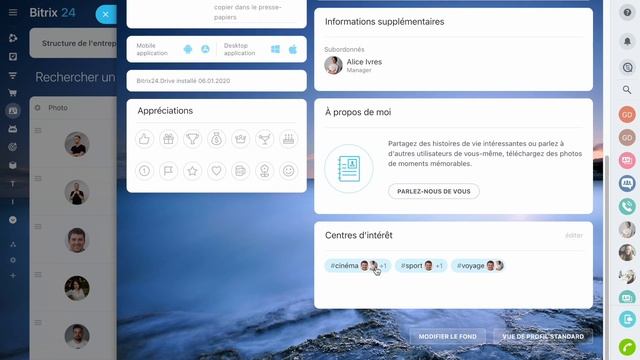The image size is (640, 360).
Task: Open the pink video conference chat icon
Action: (x=627, y=160)
